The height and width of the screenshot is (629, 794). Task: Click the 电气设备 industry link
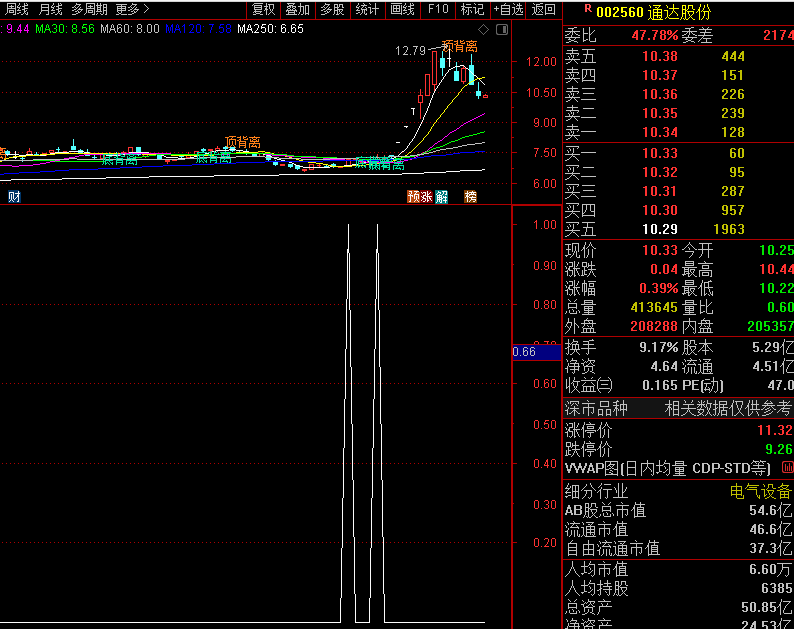(761, 491)
